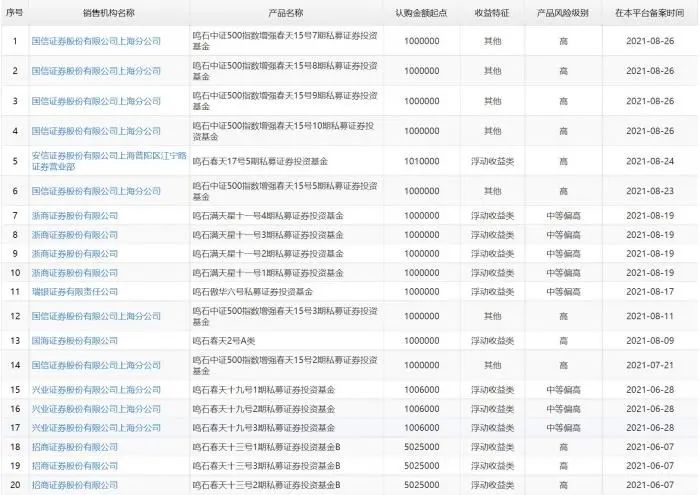Click the 收益特征 column header
This screenshot has width=700, height=495.
pos(492,12)
